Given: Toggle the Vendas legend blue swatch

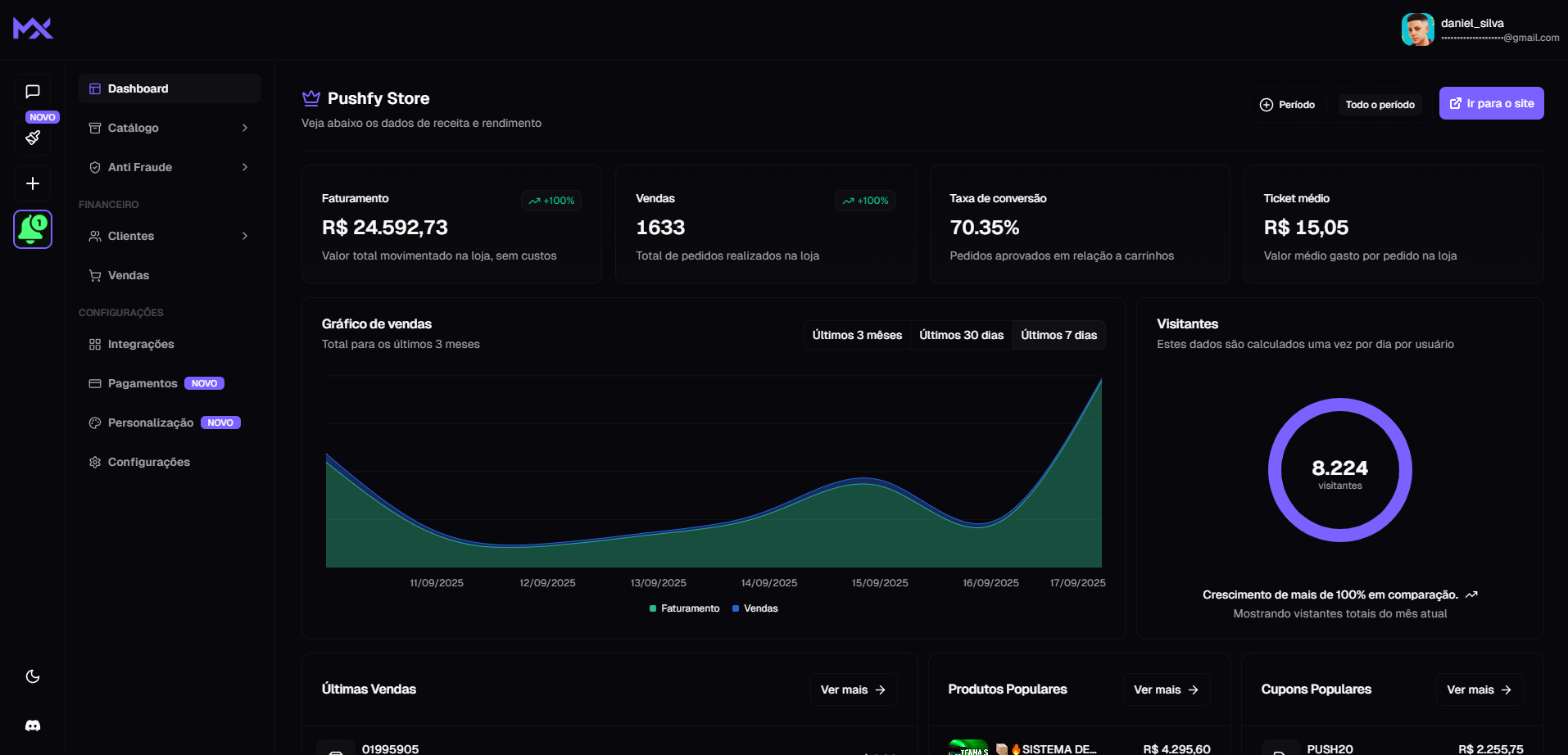Looking at the screenshot, I should [x=736, y=608].
